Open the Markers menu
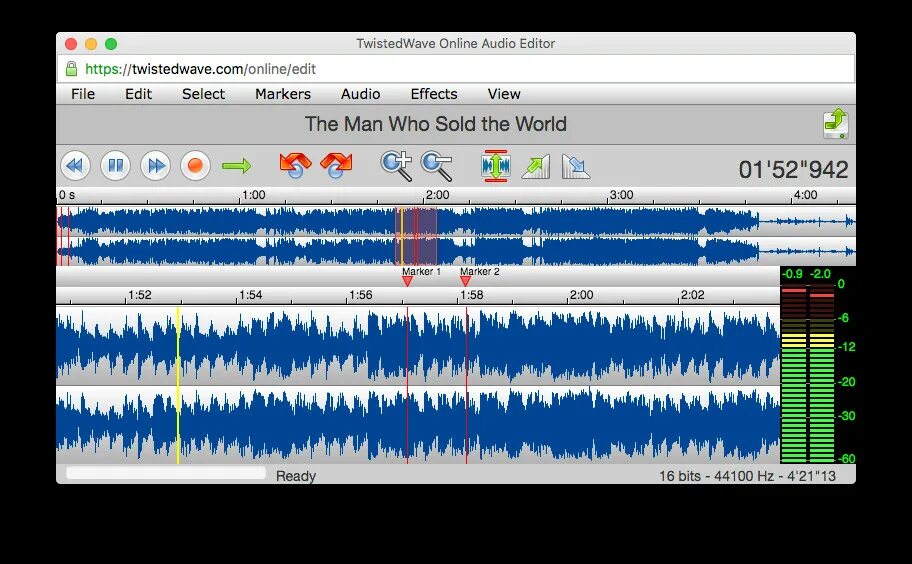 point(283,94)
